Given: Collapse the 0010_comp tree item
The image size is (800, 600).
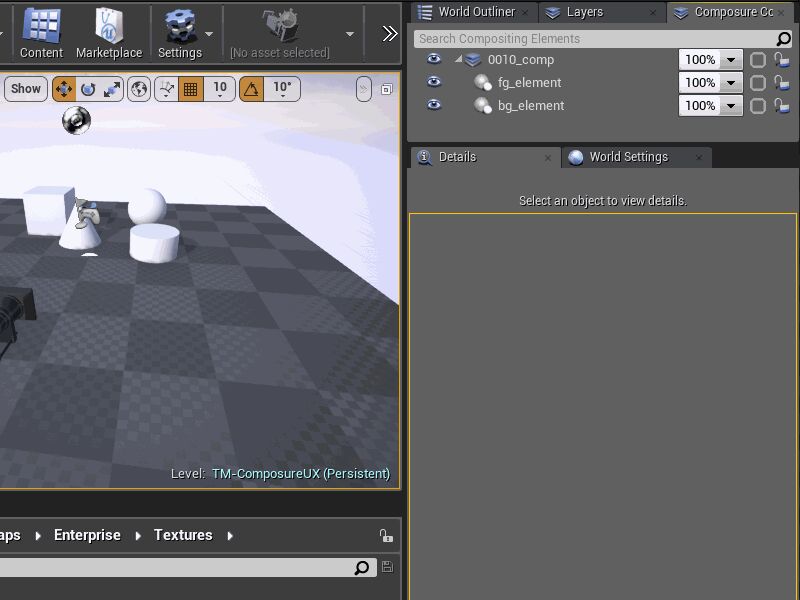Looking at the screenshot, I should [x=459, y=59].
